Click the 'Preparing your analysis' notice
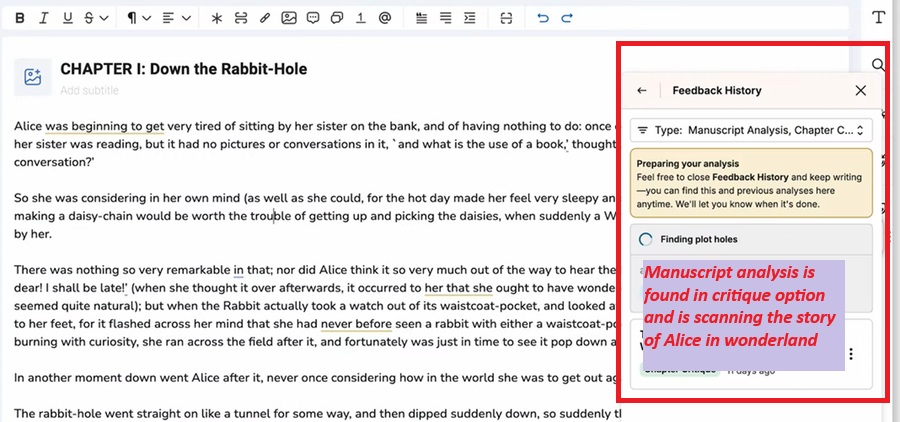This screenshot has width=900, height=422. point(751,183)
